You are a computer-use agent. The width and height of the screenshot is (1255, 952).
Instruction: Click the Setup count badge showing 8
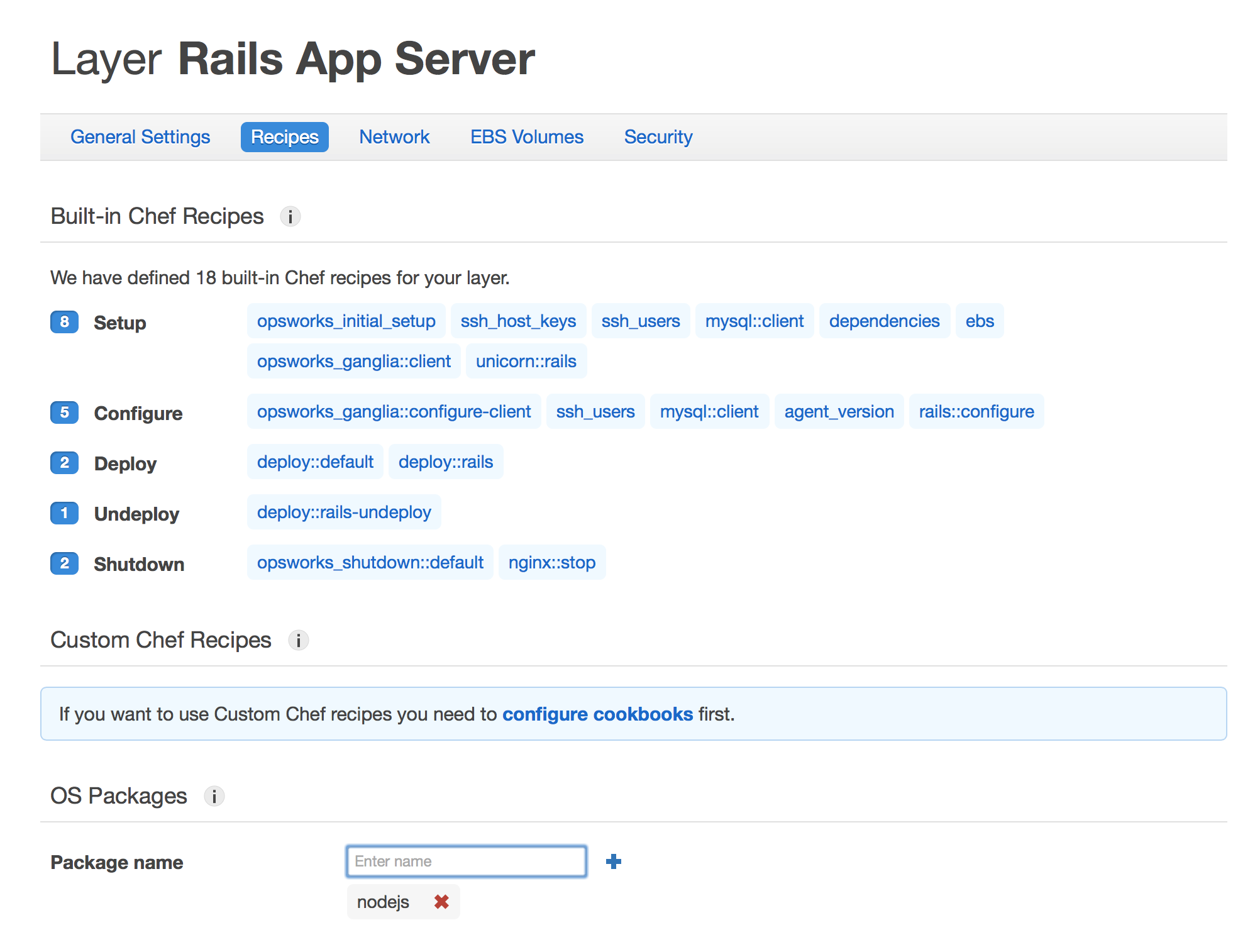click(x=64, y=322)
